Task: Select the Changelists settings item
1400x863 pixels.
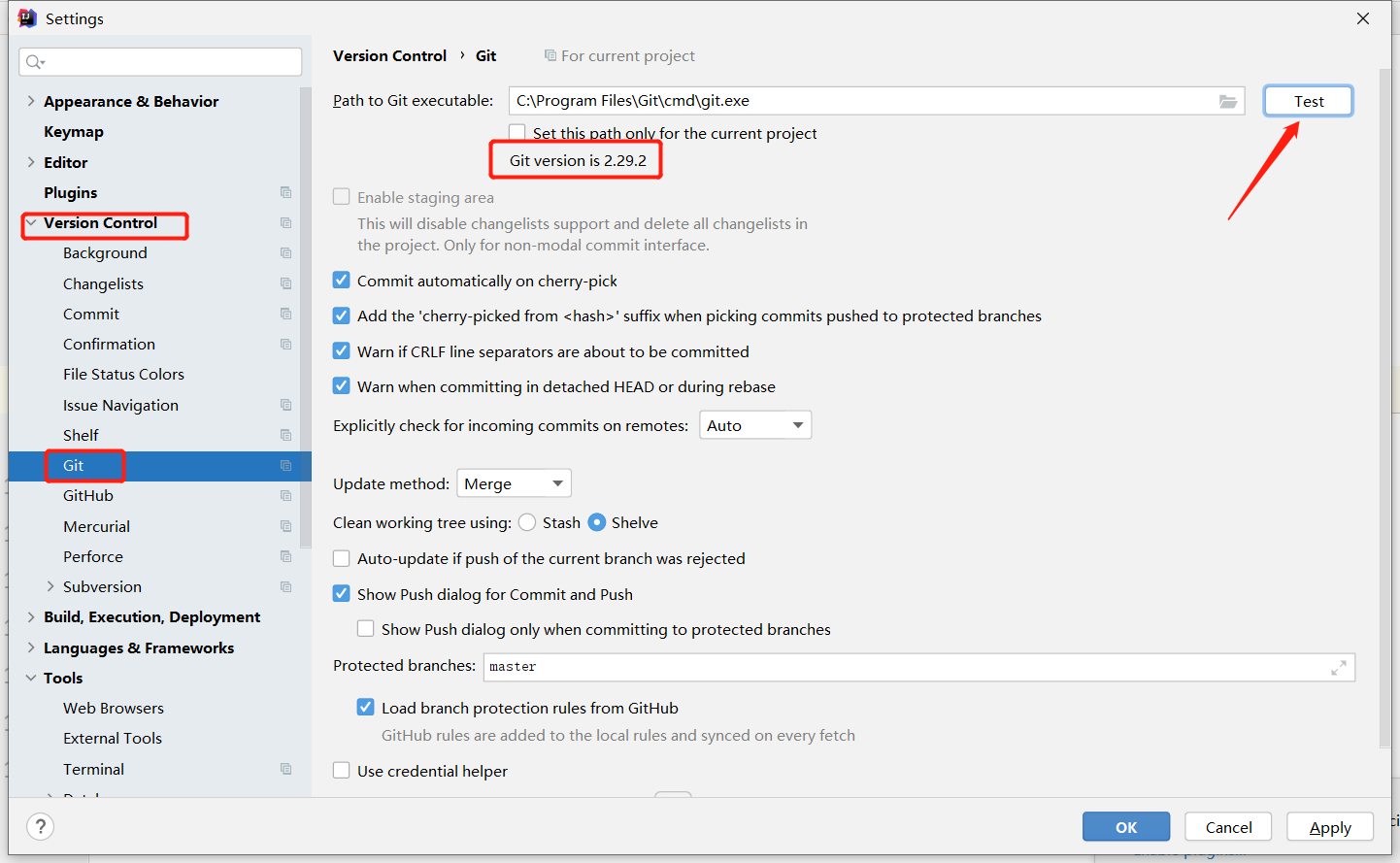Action: pyautogui.click(x=103, y=283)
